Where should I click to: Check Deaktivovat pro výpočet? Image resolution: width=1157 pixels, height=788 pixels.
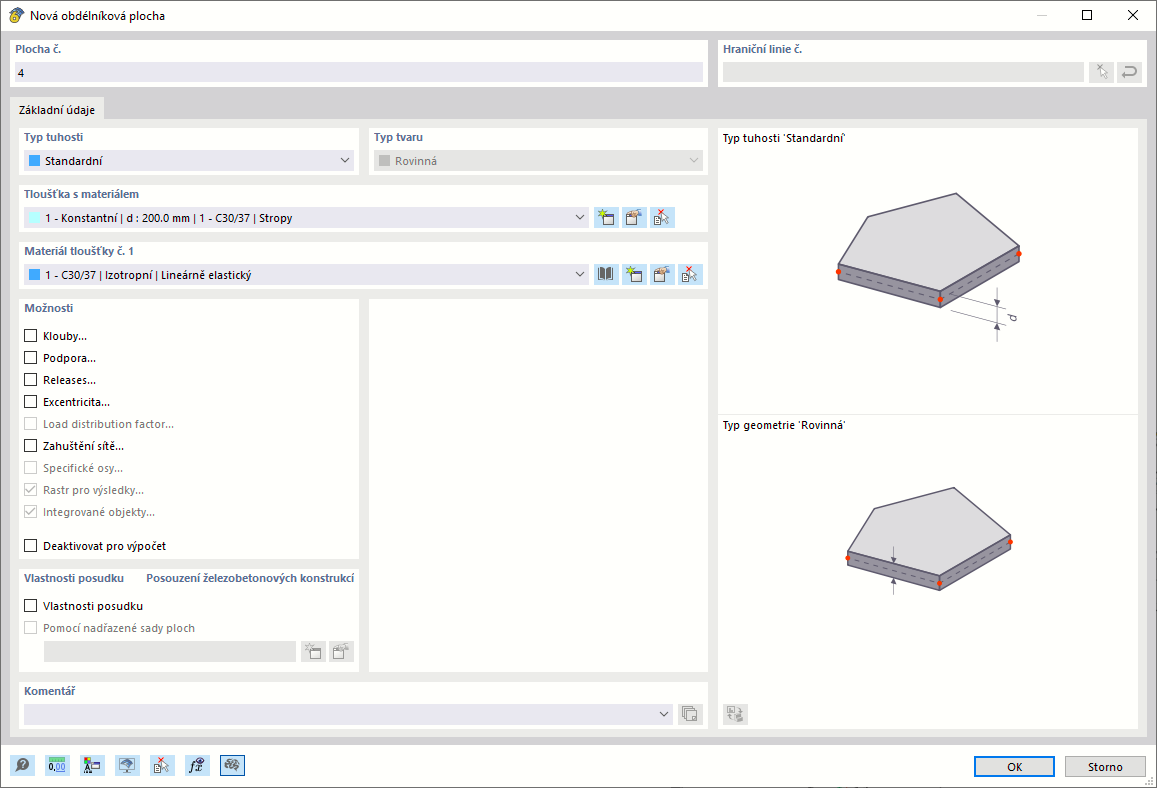(30, 546)
